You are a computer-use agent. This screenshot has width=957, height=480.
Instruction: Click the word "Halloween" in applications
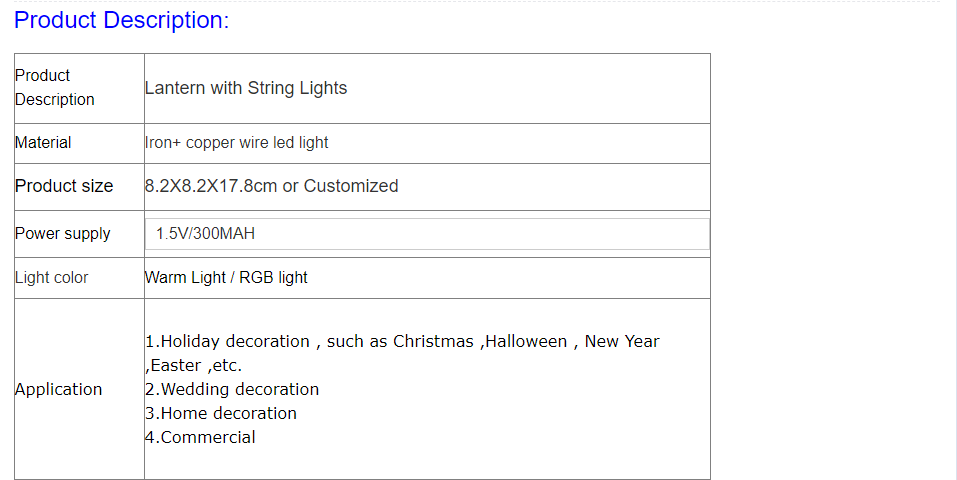[525, 342]
